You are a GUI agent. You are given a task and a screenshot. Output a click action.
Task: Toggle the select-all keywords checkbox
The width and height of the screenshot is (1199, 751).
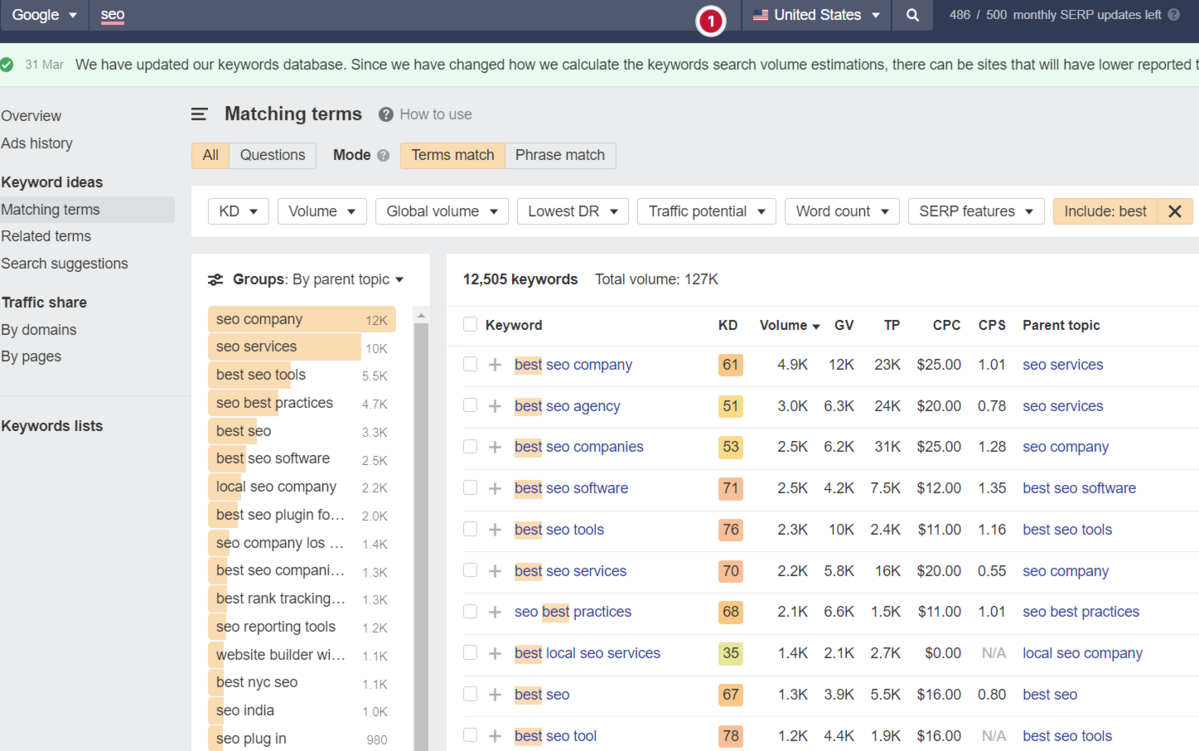[469, 325]
